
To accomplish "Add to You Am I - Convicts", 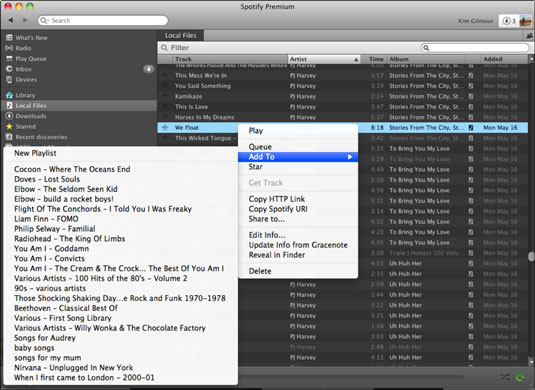I will (x=120, y=259).
